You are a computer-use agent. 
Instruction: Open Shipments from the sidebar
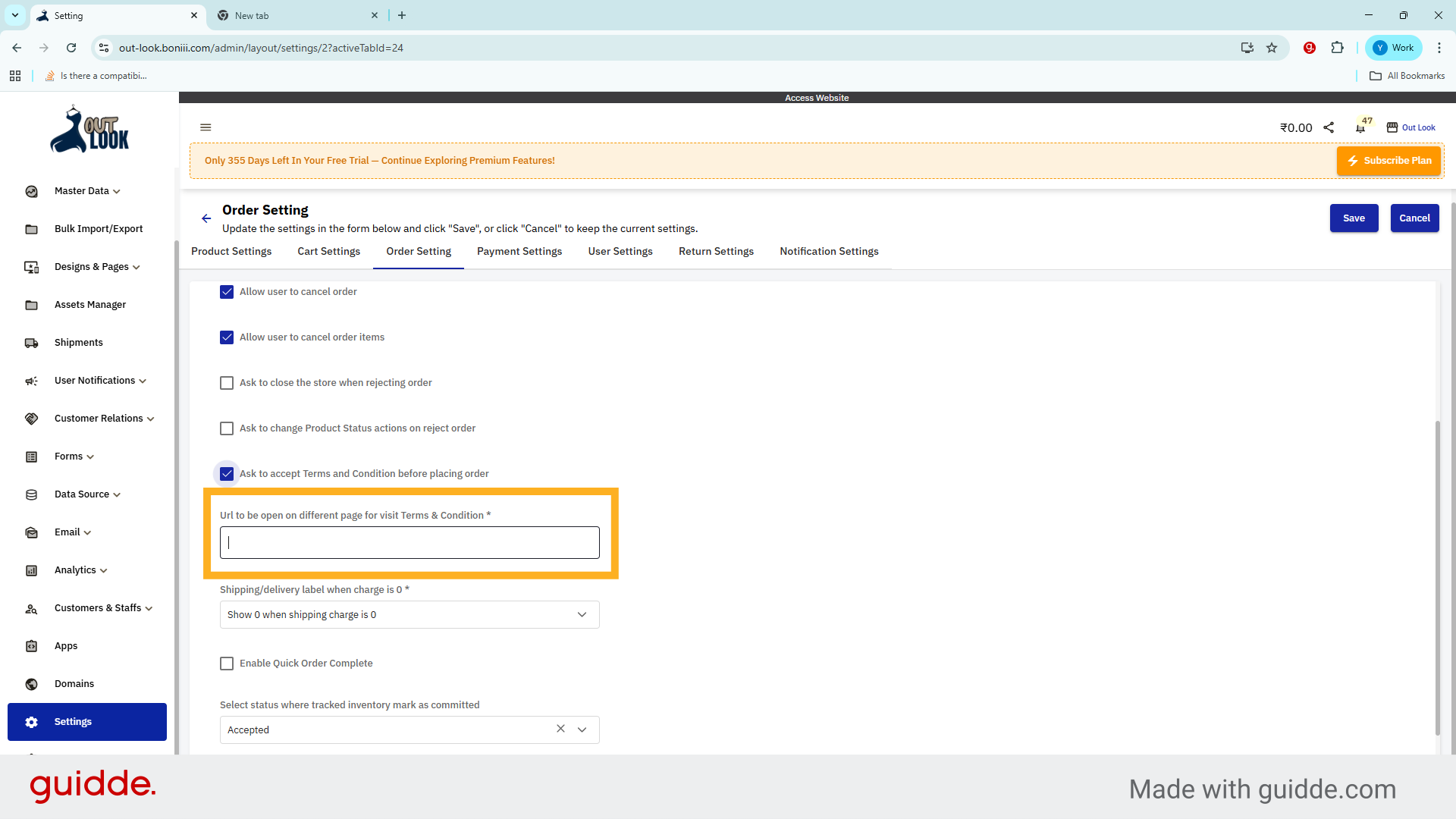click(x=78, y=343)
